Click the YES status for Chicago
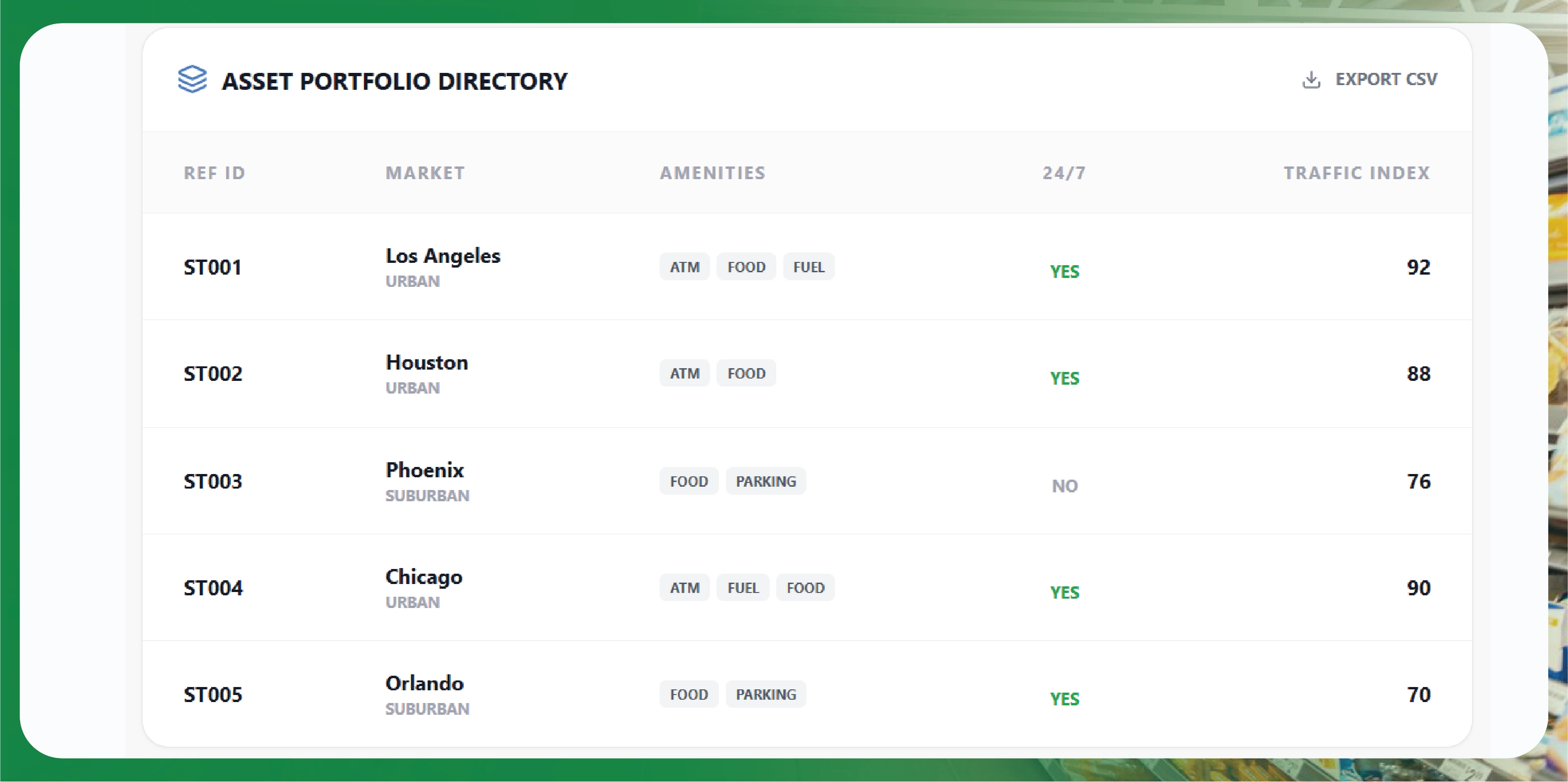The height and width of the screenshot is (782, 1568). (1064, 592)
